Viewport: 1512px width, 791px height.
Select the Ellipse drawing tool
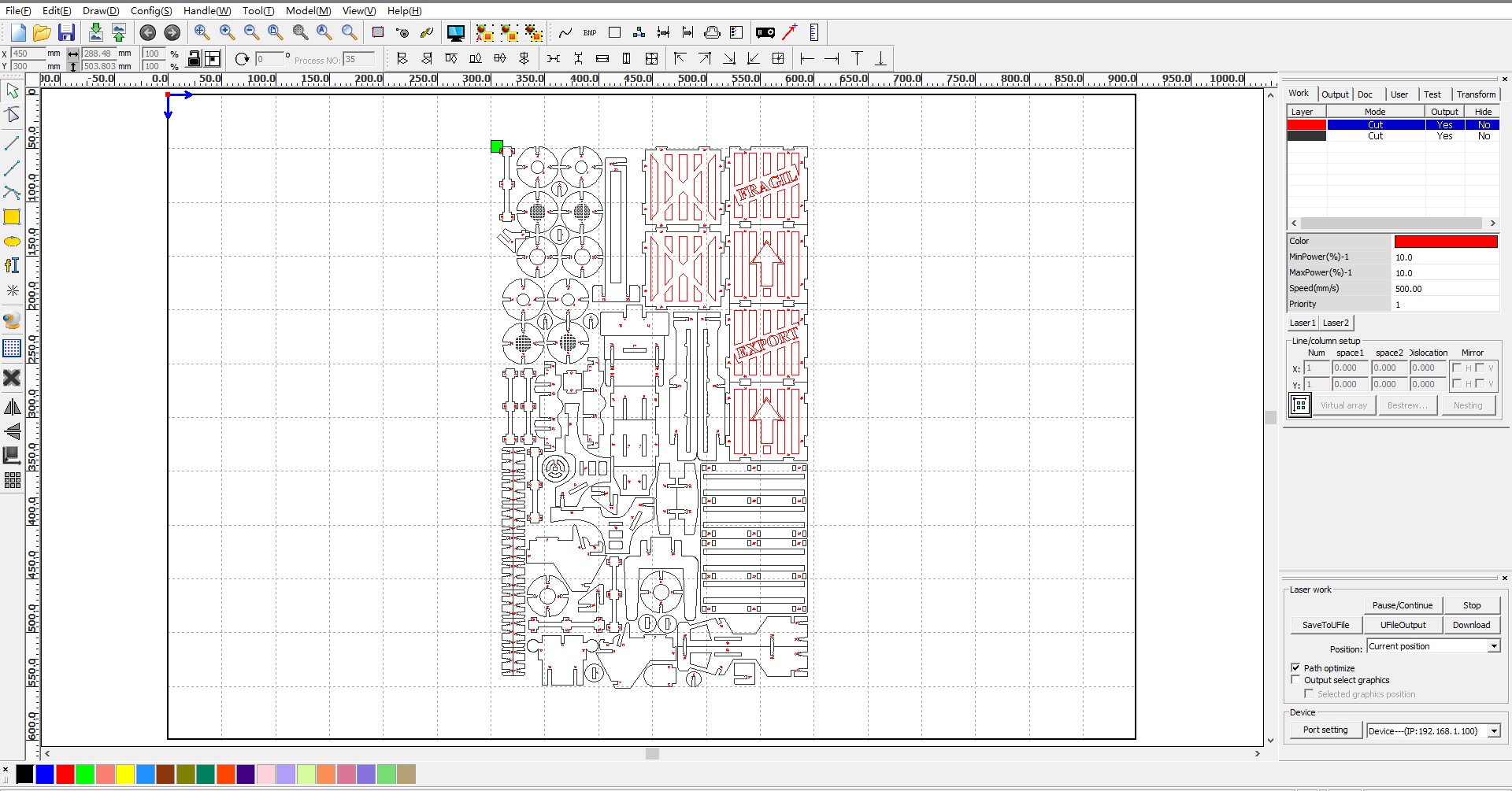tap(13, 242)
